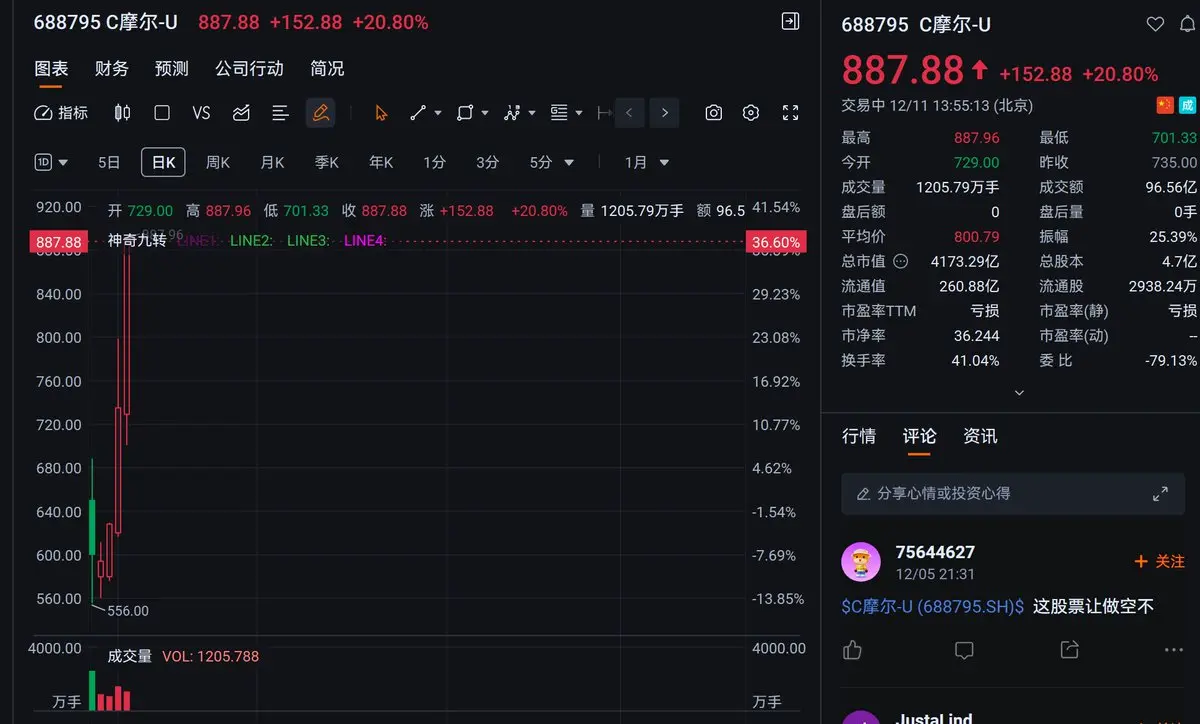Select the candlestick chart type icon
The height and width of the screenshot is (724, 1200).
tap(122, 113)
